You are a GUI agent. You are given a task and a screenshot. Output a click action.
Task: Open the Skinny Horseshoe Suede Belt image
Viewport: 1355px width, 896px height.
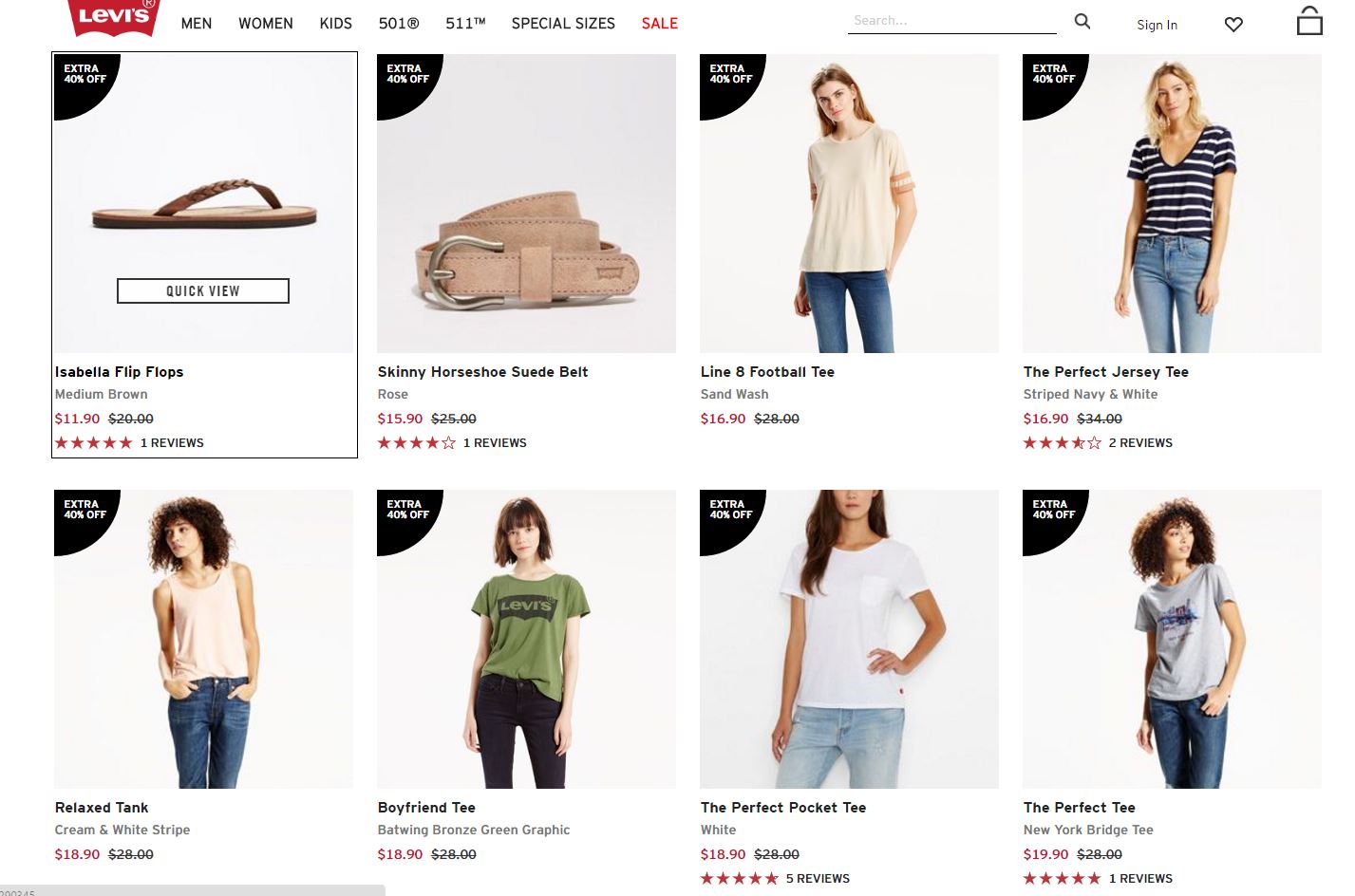click(x=526, y=203)
